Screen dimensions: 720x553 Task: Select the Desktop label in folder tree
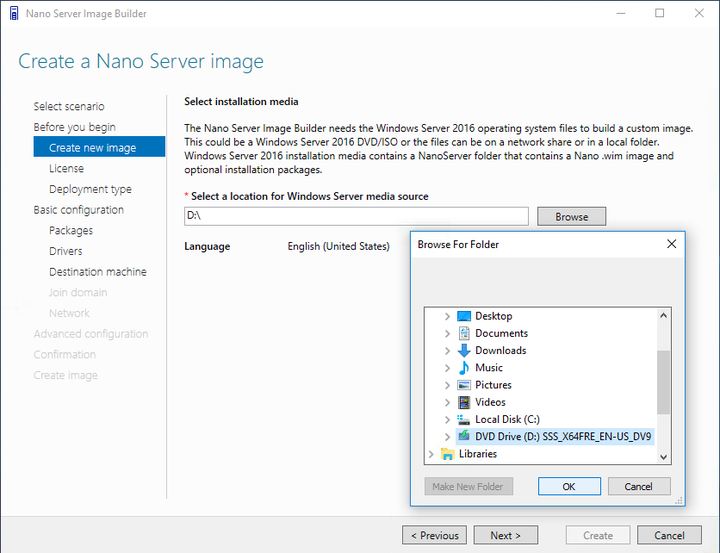494,316
